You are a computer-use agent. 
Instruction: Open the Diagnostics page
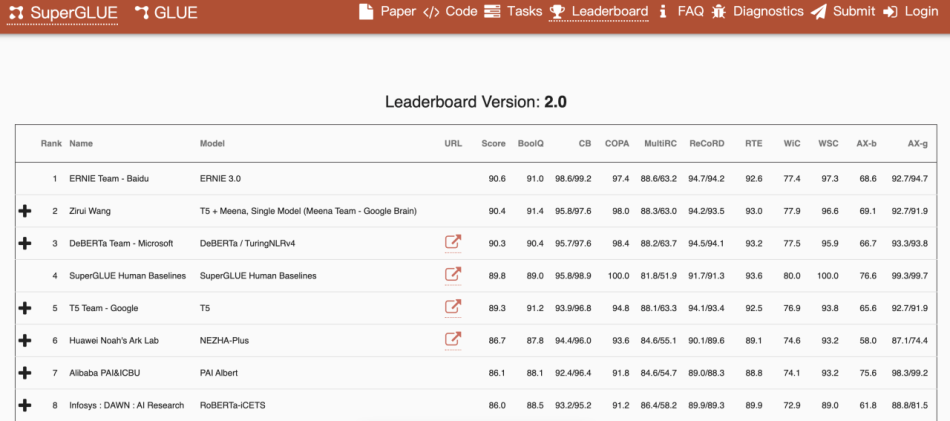point(768,12)
